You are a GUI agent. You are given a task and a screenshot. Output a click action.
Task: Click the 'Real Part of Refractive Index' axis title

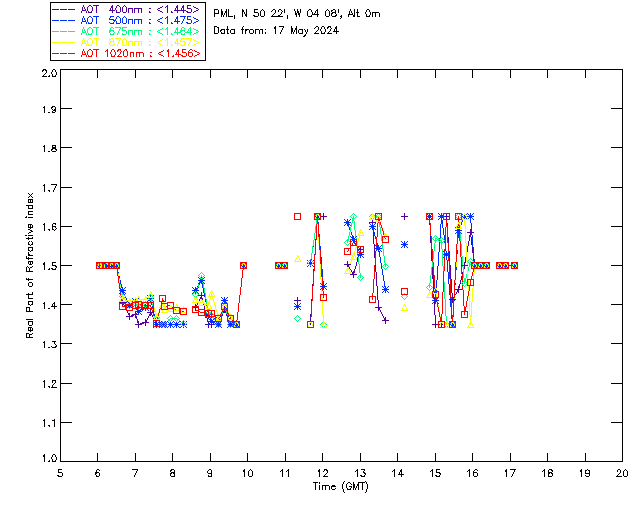point(29,266)
